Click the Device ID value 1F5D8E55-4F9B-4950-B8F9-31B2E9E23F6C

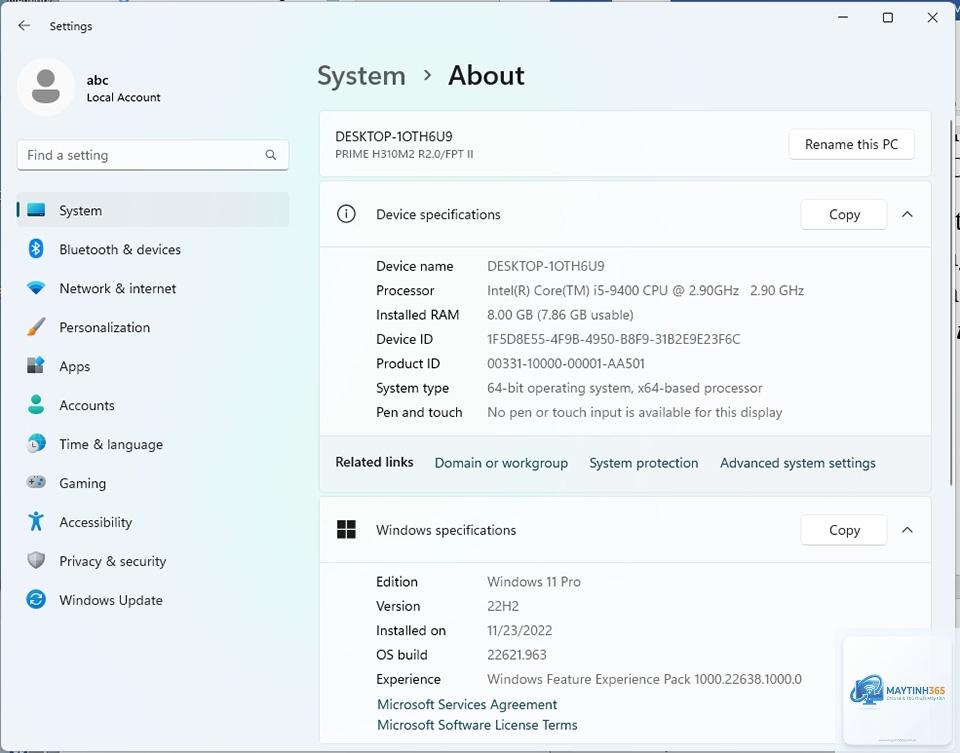[x=613, y=339]
